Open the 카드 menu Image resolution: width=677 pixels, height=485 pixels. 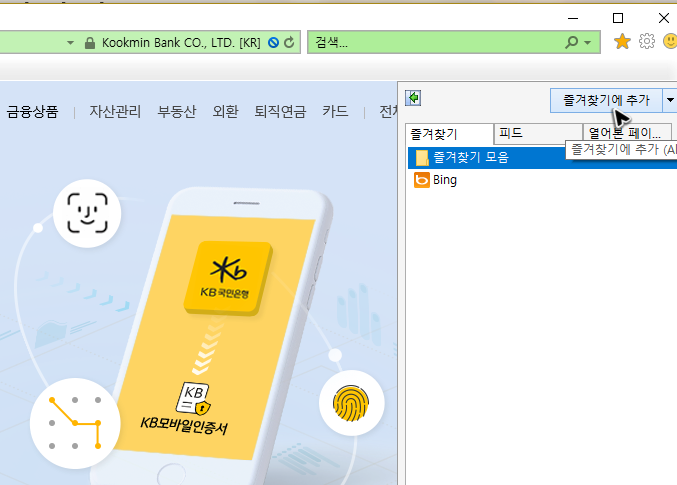point(335,112)
